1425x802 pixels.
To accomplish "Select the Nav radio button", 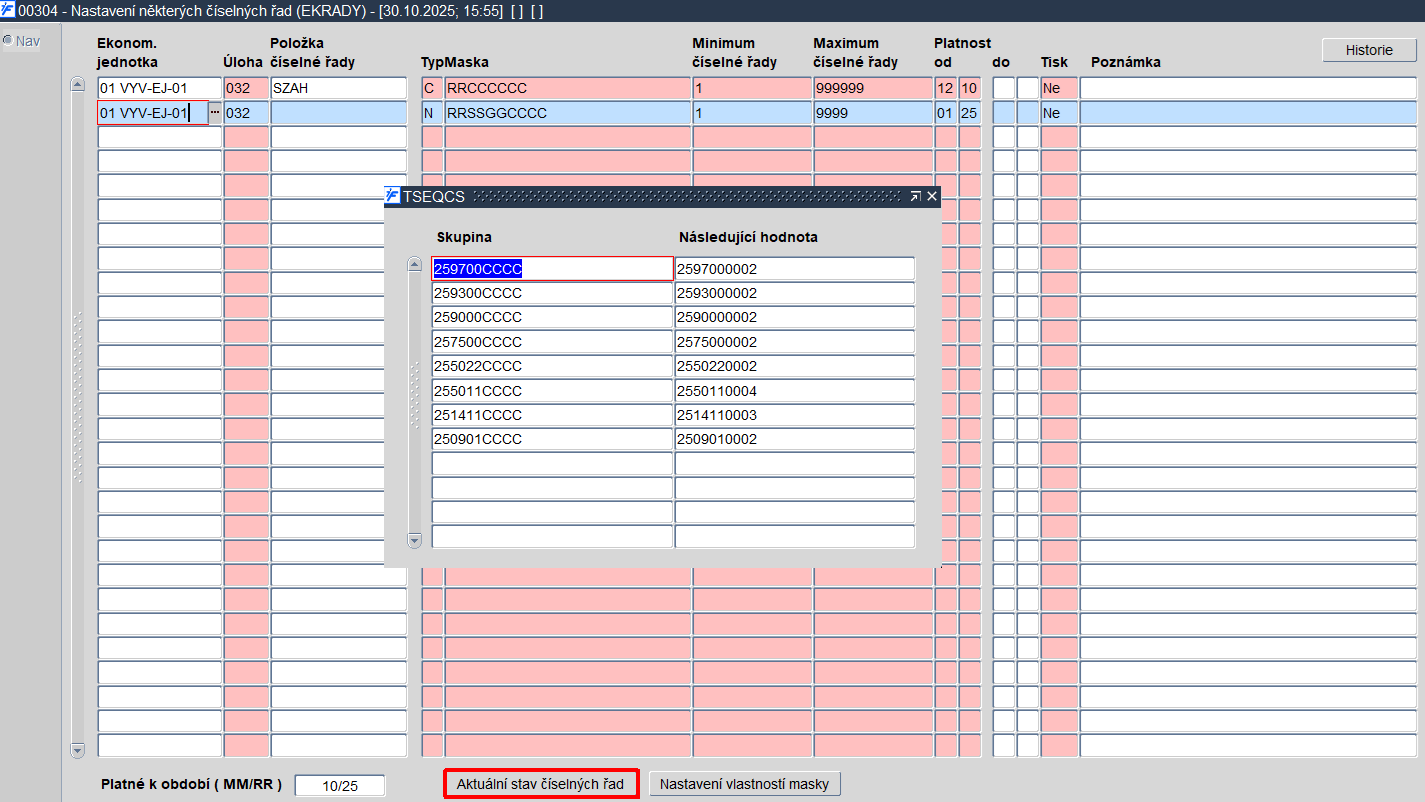I will click(7, 41).
